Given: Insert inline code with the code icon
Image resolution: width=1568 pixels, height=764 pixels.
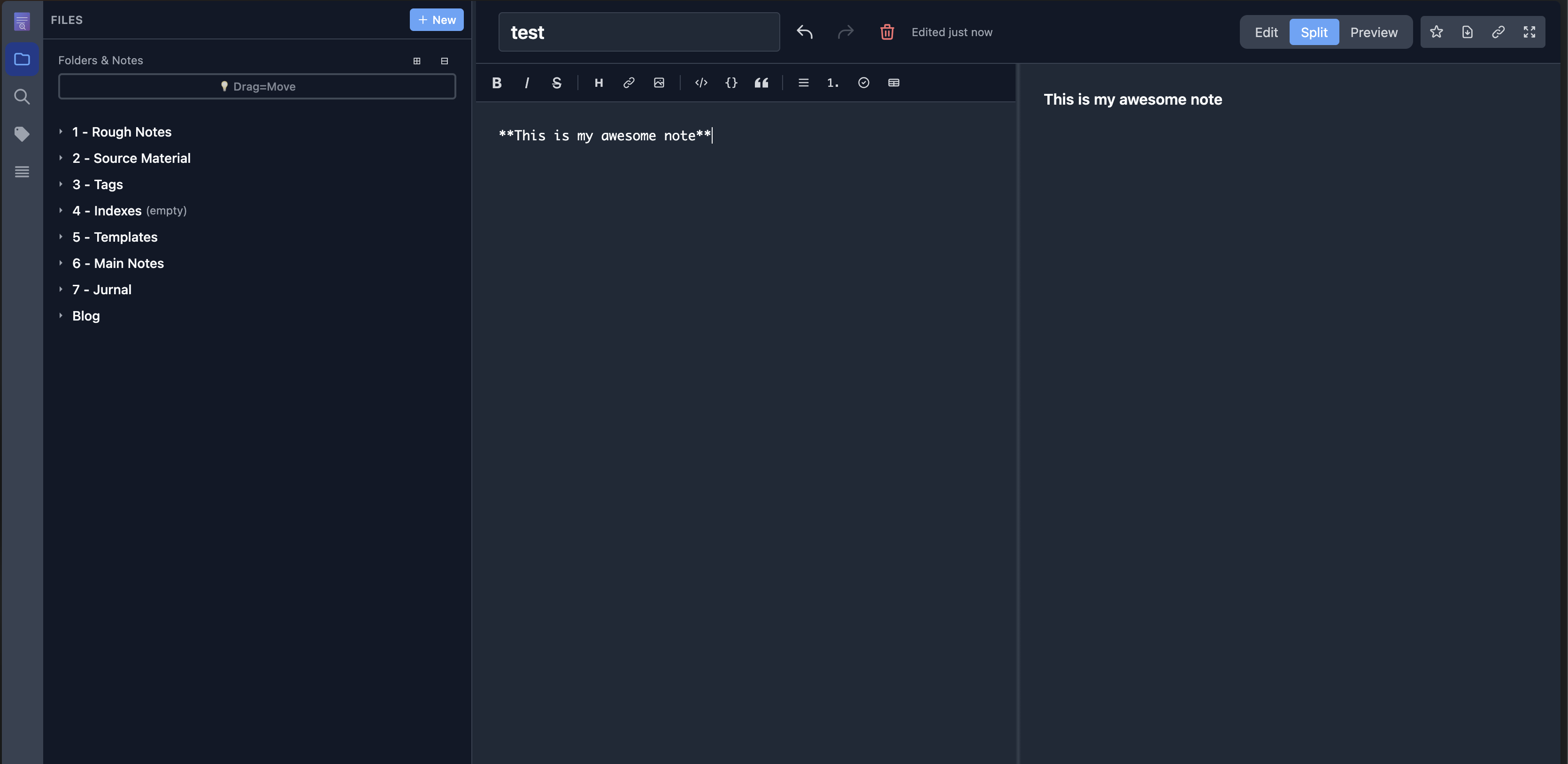Looking at the screenshot, I should (701, 83).
